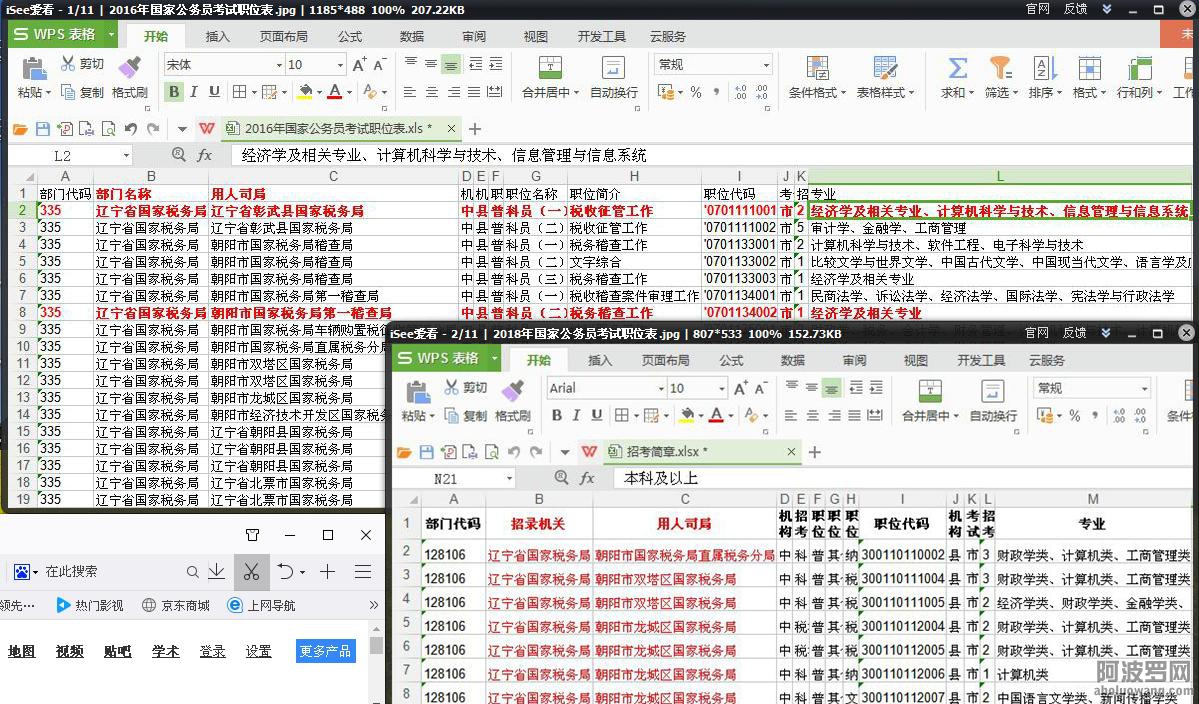The height and width of the screenshot is (704, 1199).
Task: Click the Paste icon in the 2016 window
Action: click(34, 68)
